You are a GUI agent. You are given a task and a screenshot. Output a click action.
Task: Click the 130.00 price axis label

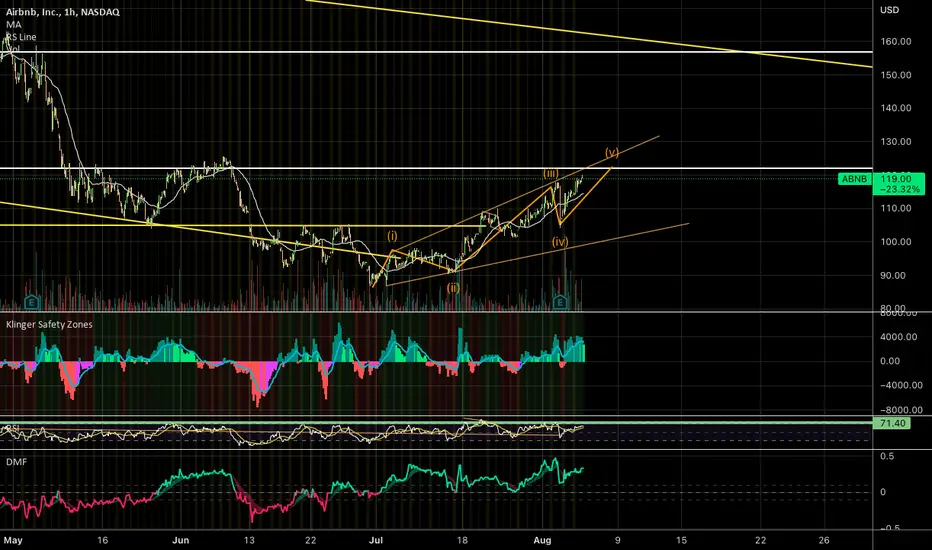pyautogui.click(x=896, y=142)
